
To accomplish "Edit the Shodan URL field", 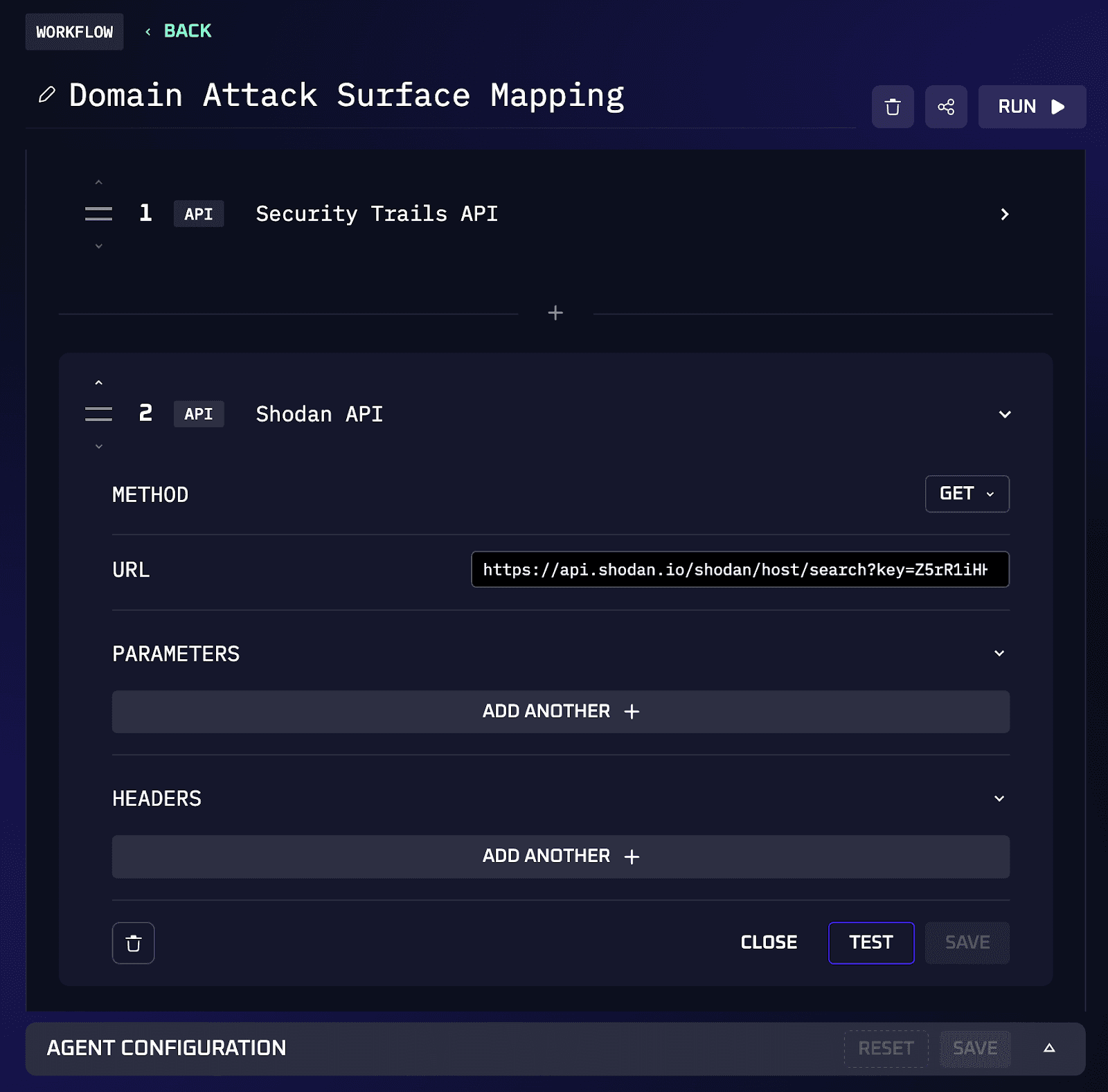I will point(740,569).
